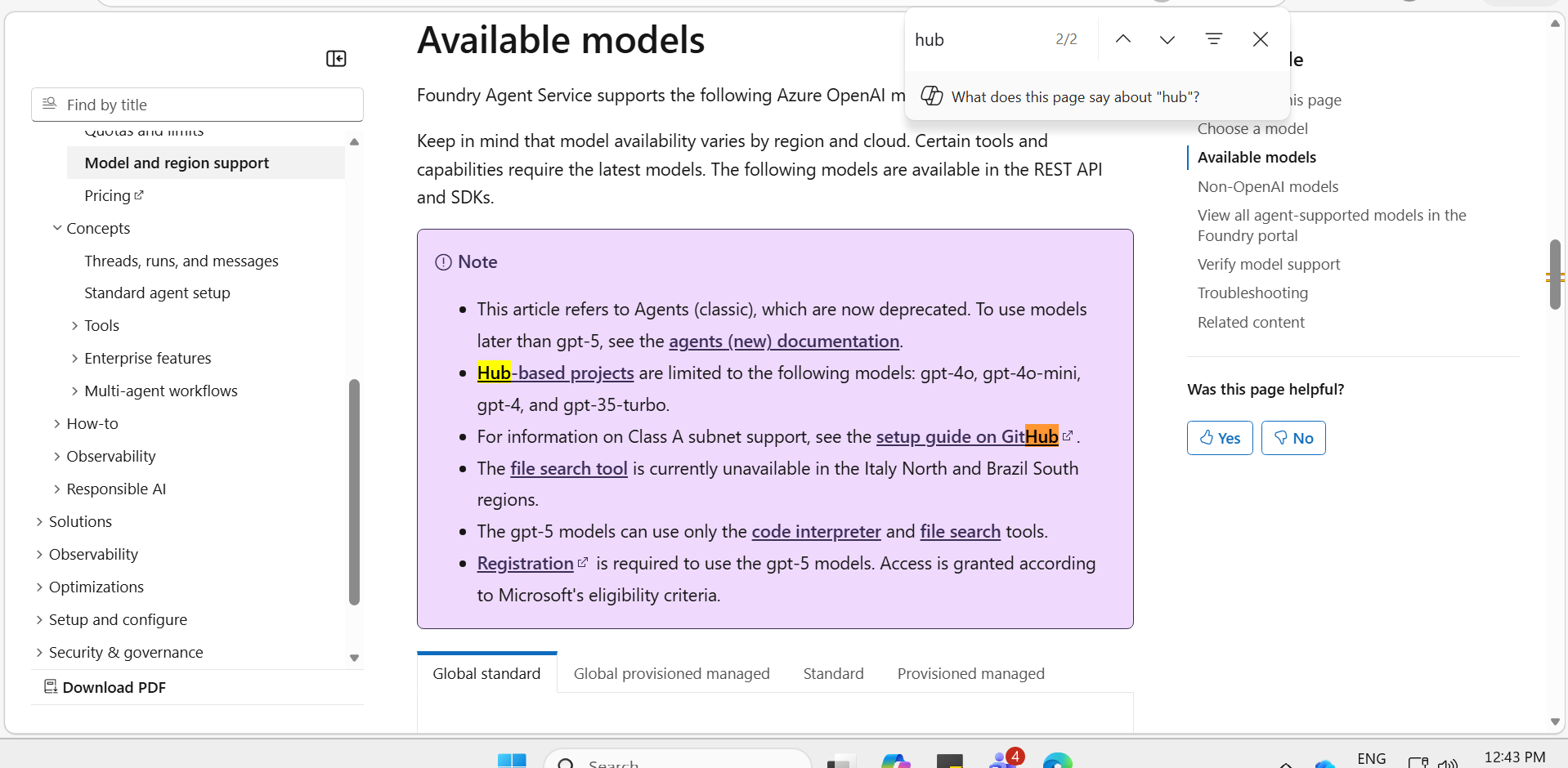Ask Copilot what page says about hub
The image size is (1568, 768).
tap(1097, 96)
